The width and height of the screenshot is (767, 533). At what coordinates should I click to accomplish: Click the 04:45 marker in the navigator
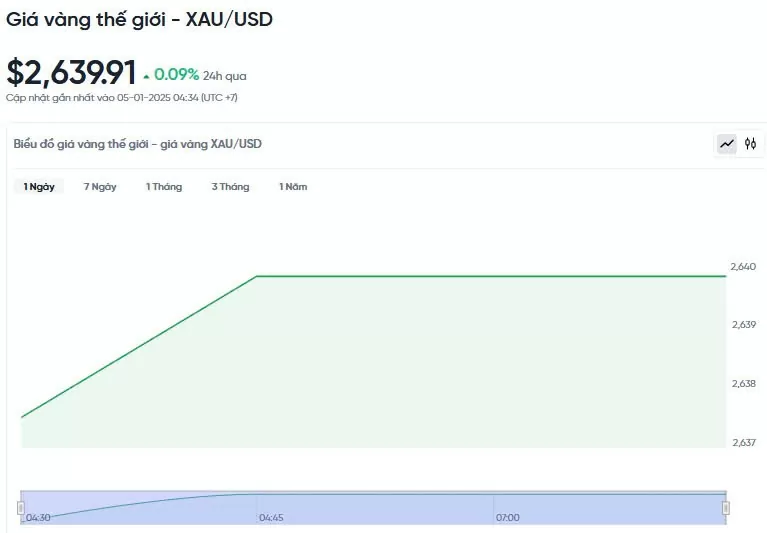[271, 517]
